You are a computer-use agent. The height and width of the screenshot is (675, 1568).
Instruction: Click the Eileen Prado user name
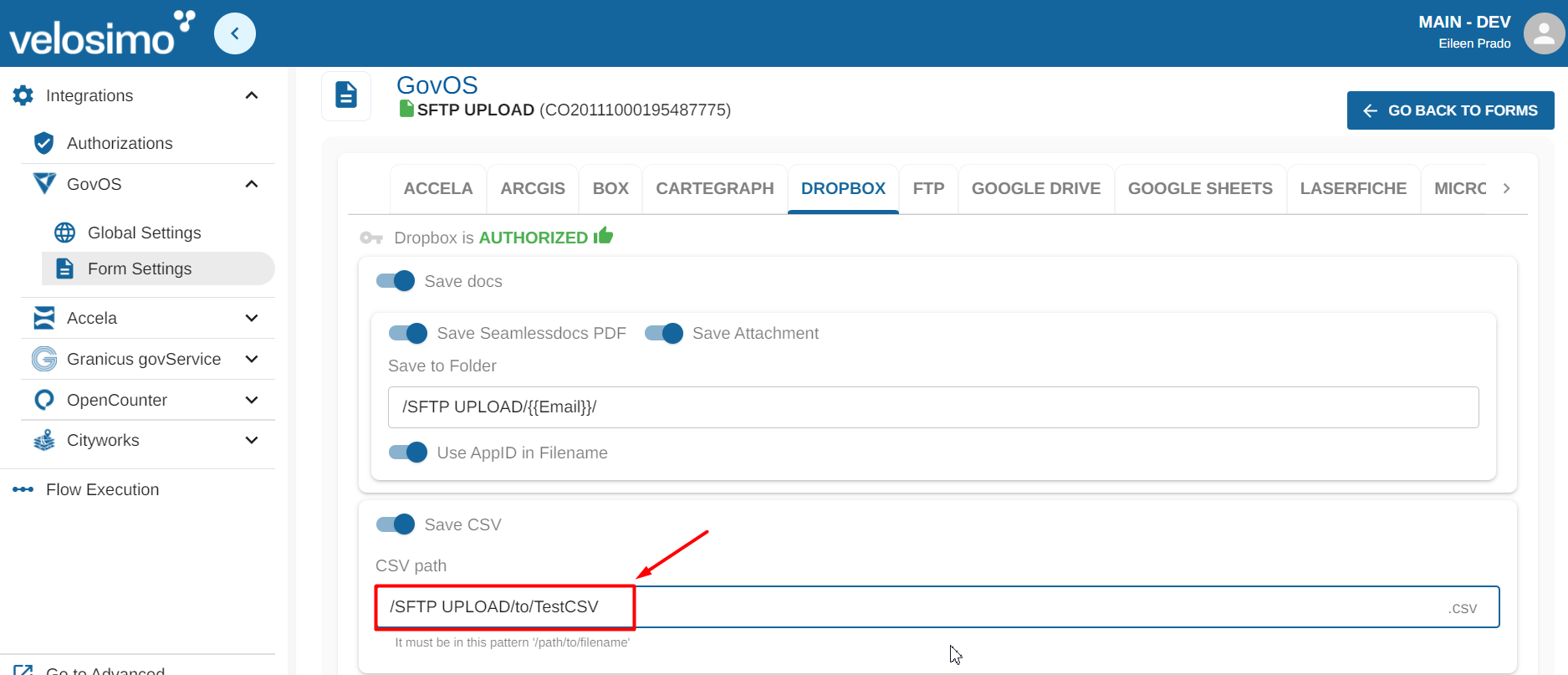(x=1474, y=43)
